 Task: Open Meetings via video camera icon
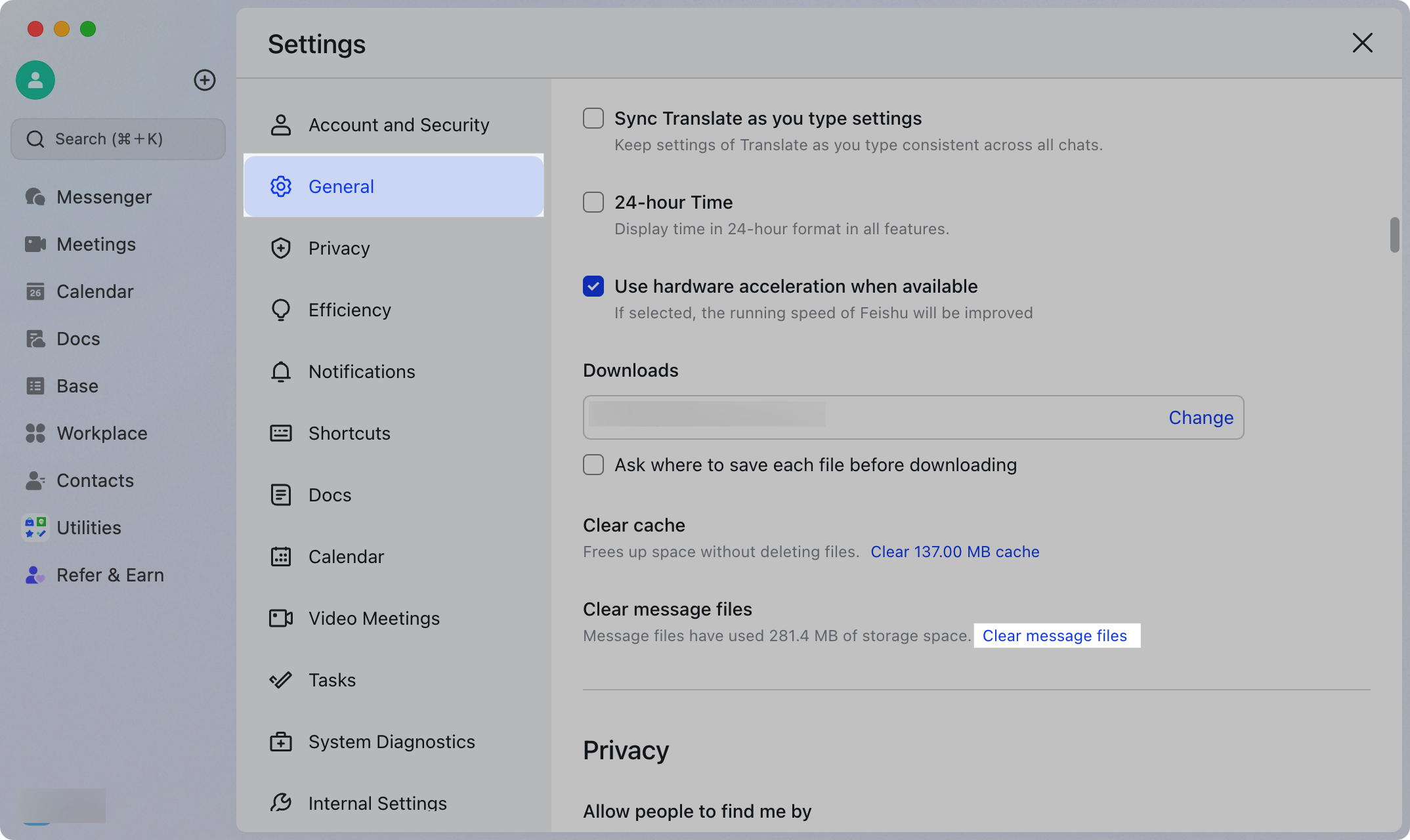35,244
